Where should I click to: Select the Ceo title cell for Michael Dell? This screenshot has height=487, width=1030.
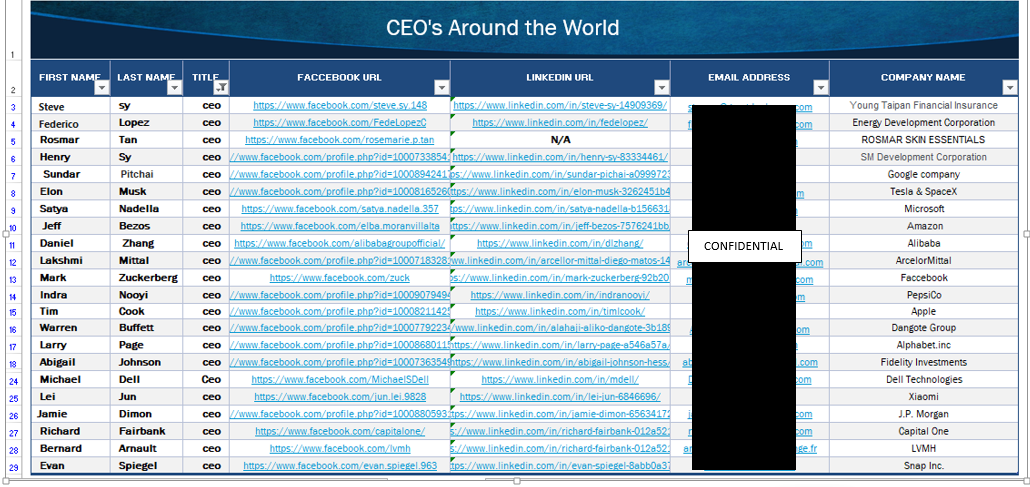click(206, 379)
